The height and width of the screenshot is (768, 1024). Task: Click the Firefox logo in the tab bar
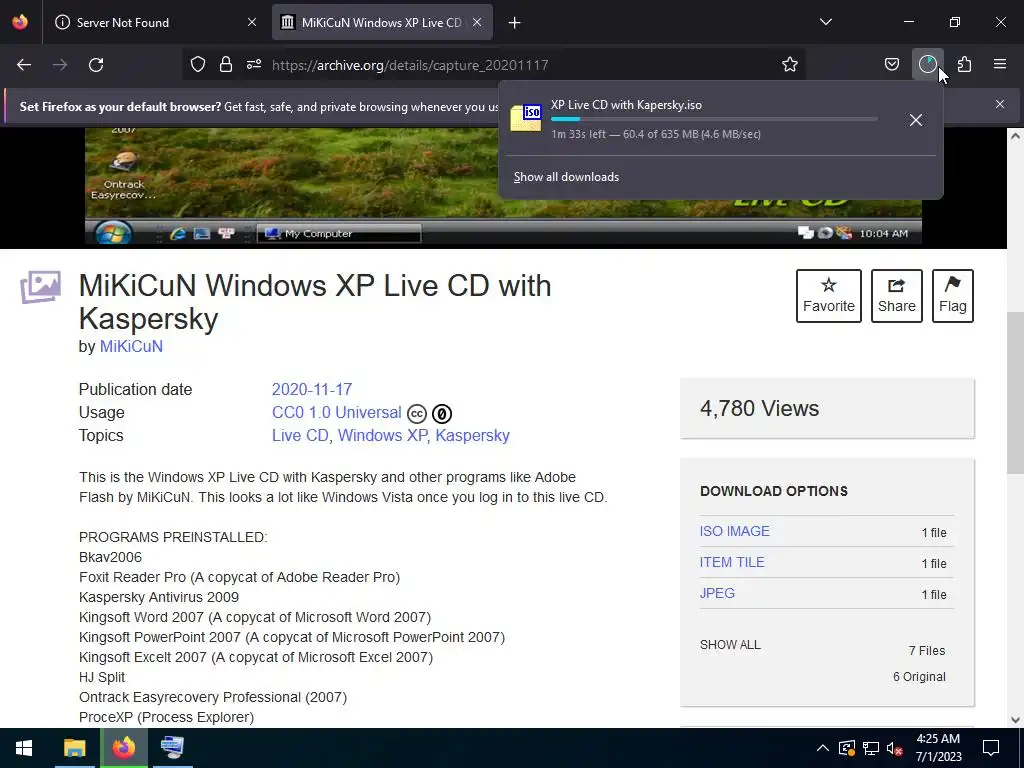(20, 22)
